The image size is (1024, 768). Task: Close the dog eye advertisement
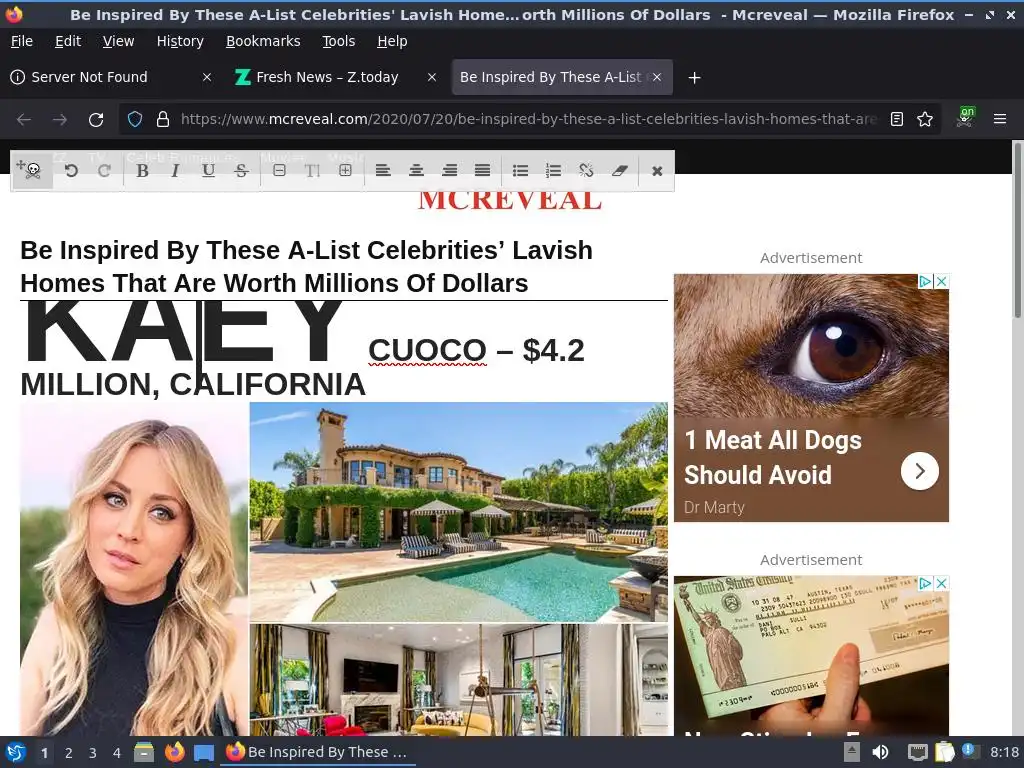941,281
